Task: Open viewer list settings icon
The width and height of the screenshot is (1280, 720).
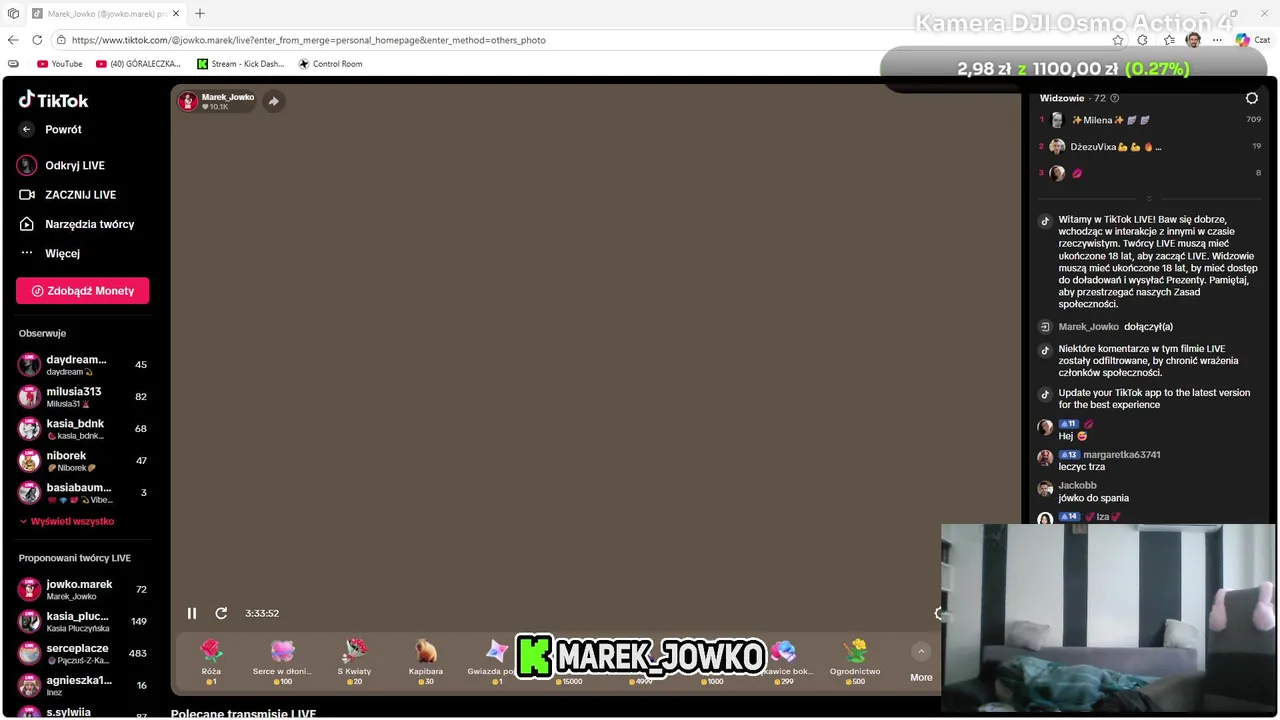Action: coord(1252,98)
